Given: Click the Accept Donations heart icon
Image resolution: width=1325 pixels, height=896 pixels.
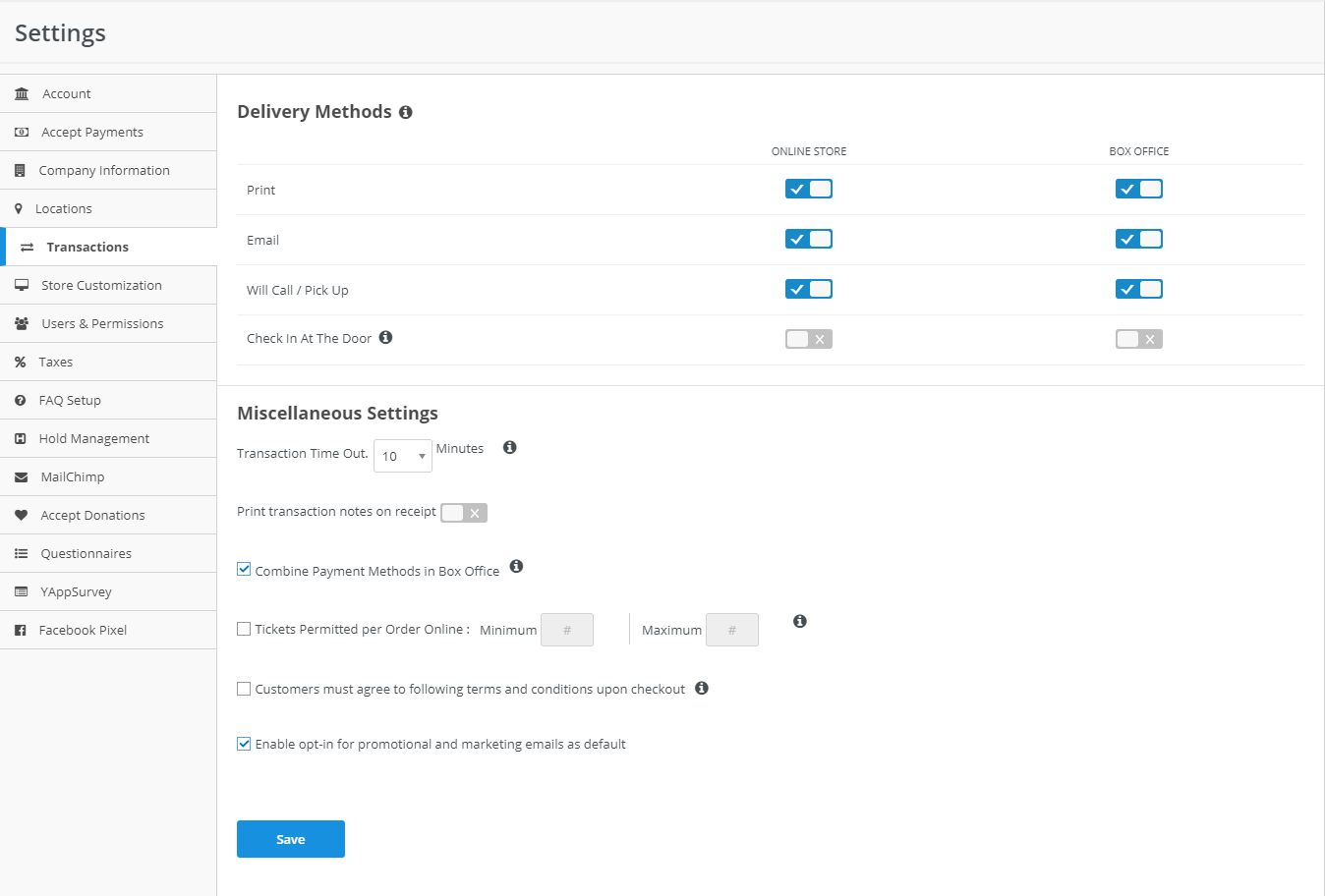Looking at the screenshot, I should coord(22,515).
